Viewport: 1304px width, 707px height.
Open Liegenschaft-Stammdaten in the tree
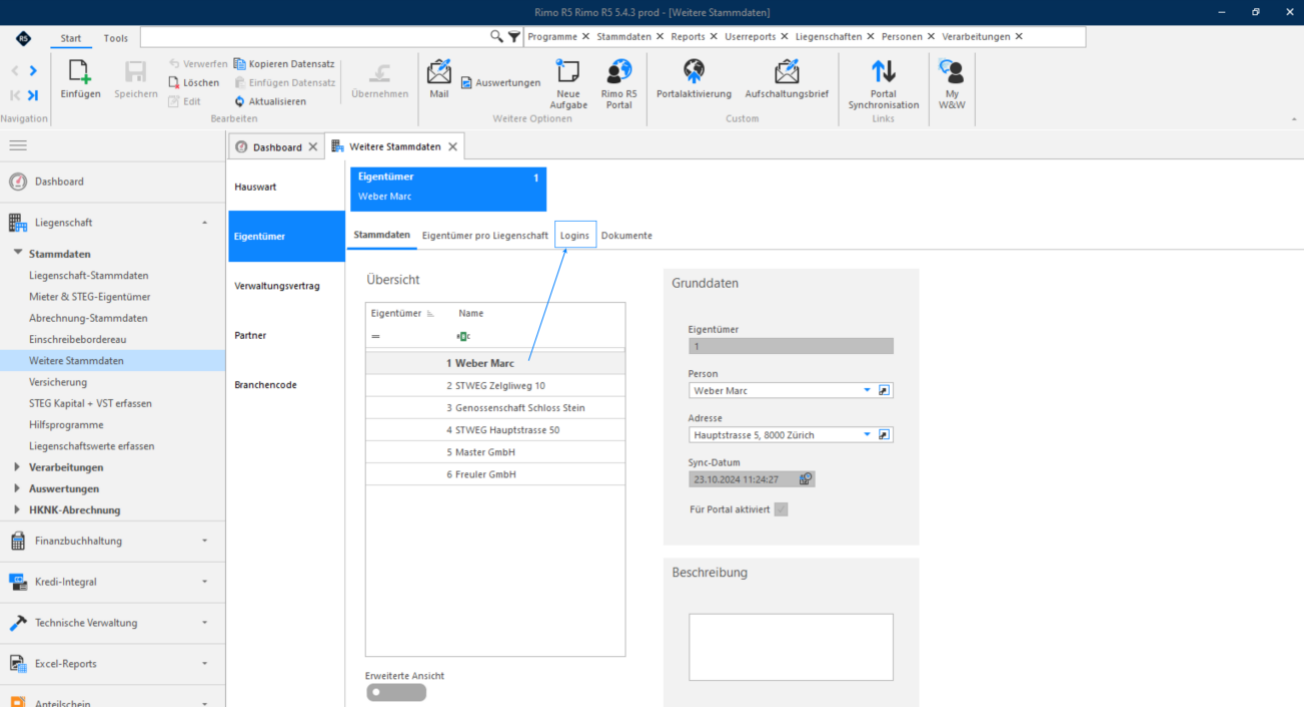(89, 275)
